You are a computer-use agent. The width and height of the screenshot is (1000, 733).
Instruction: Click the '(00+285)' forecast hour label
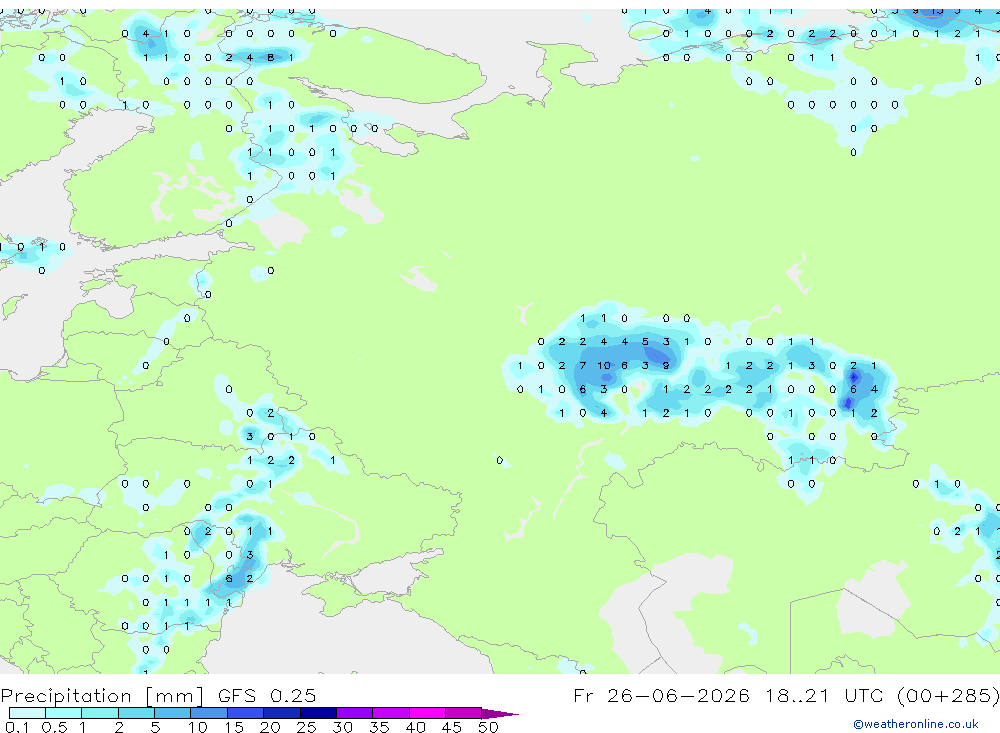click(948, 695)
